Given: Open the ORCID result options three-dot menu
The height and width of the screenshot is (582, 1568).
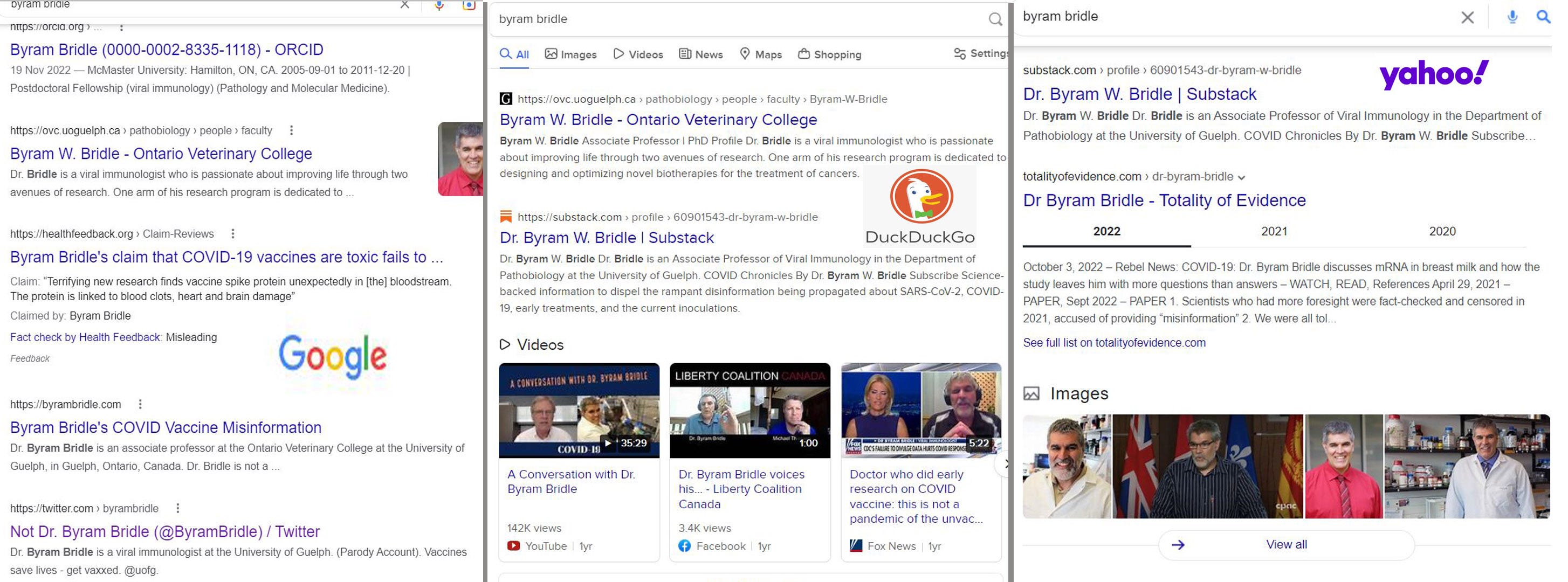Looking at the screenshot, I should click(x=121, y=27).
